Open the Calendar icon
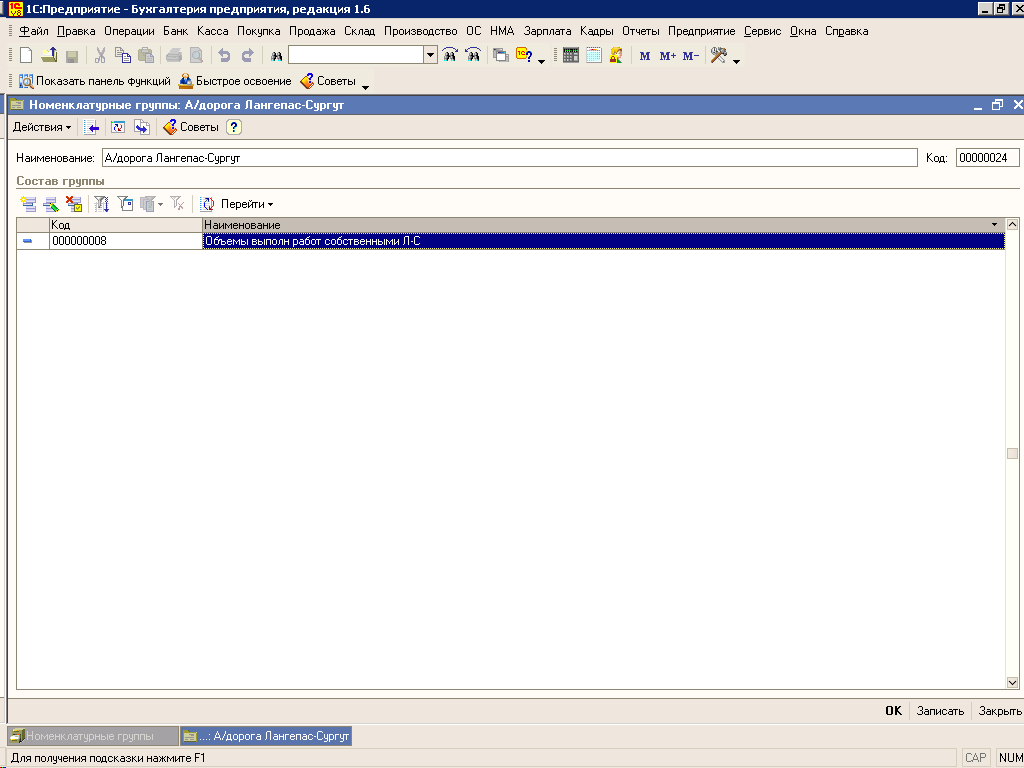The height and width of the screenshot is (768, 1024). pos(594,56)
